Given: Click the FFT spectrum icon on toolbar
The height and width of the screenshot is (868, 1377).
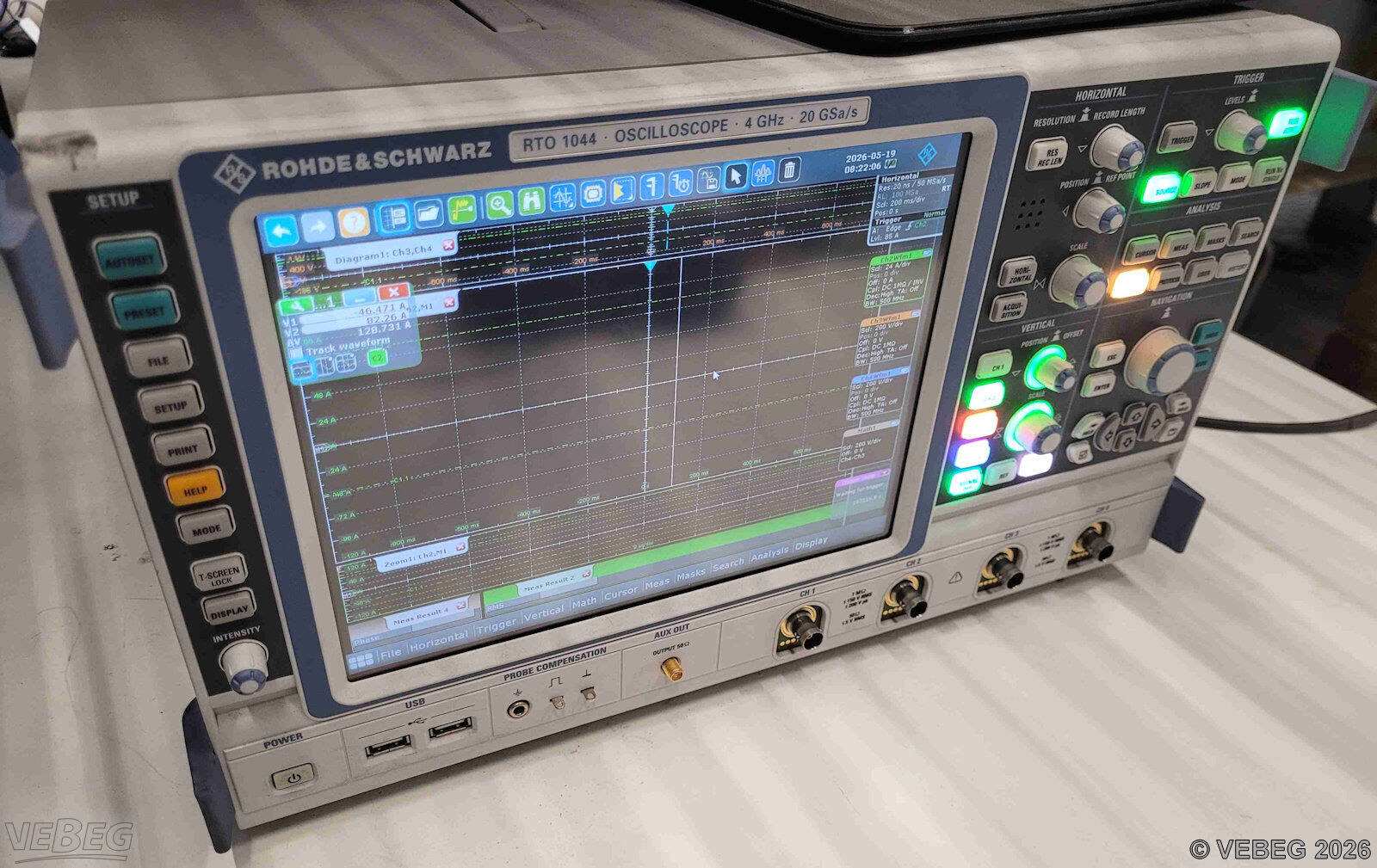Looking at the screenshot, I should [x=763, y=174].
